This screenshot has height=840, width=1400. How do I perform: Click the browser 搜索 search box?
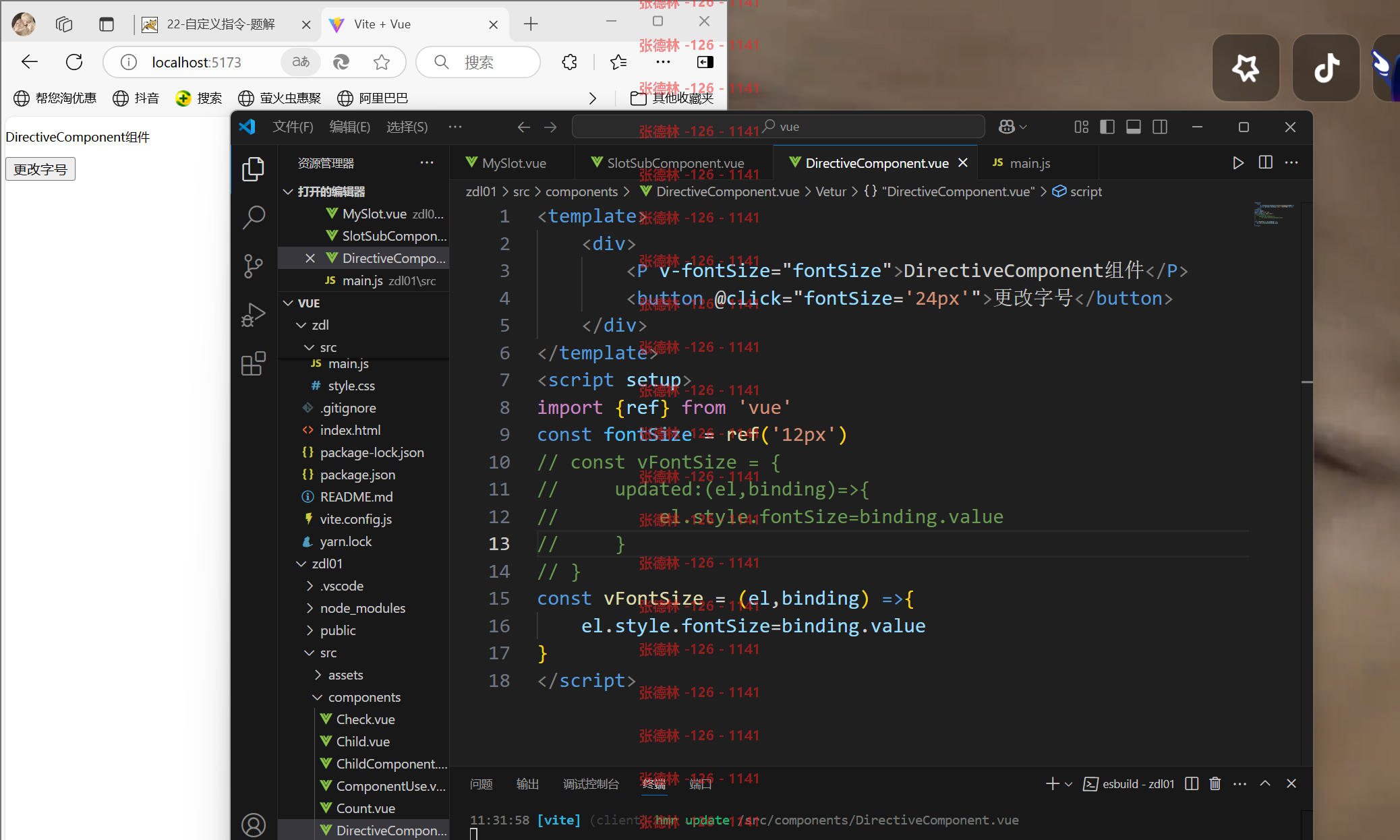478,62
